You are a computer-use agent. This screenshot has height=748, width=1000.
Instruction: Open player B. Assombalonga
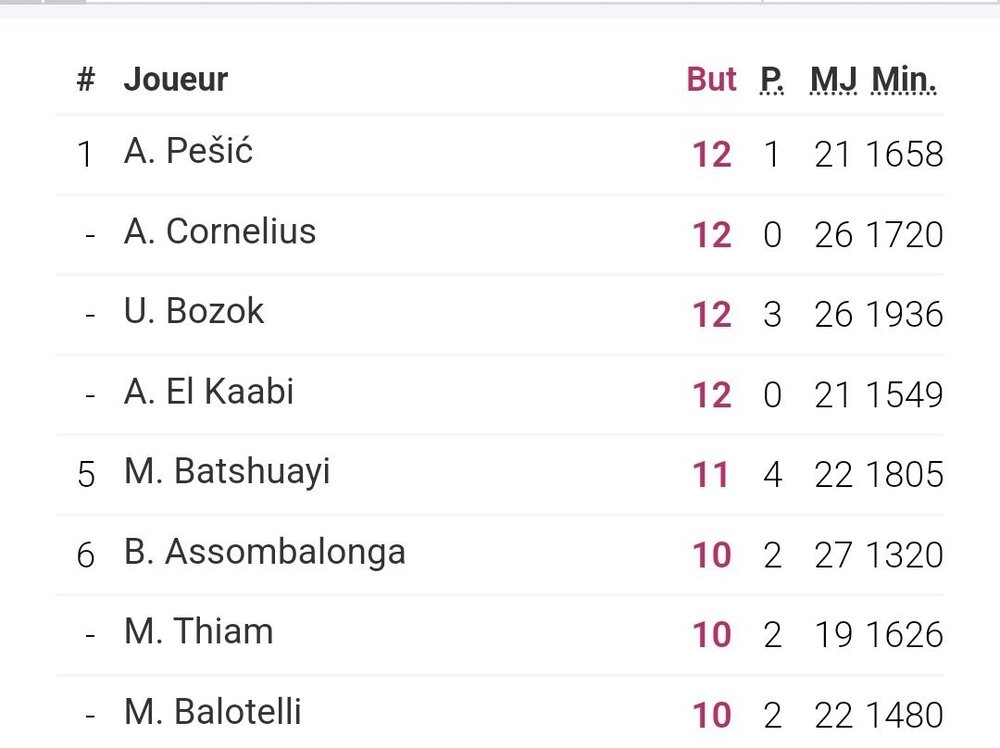(x=265, y=553)
